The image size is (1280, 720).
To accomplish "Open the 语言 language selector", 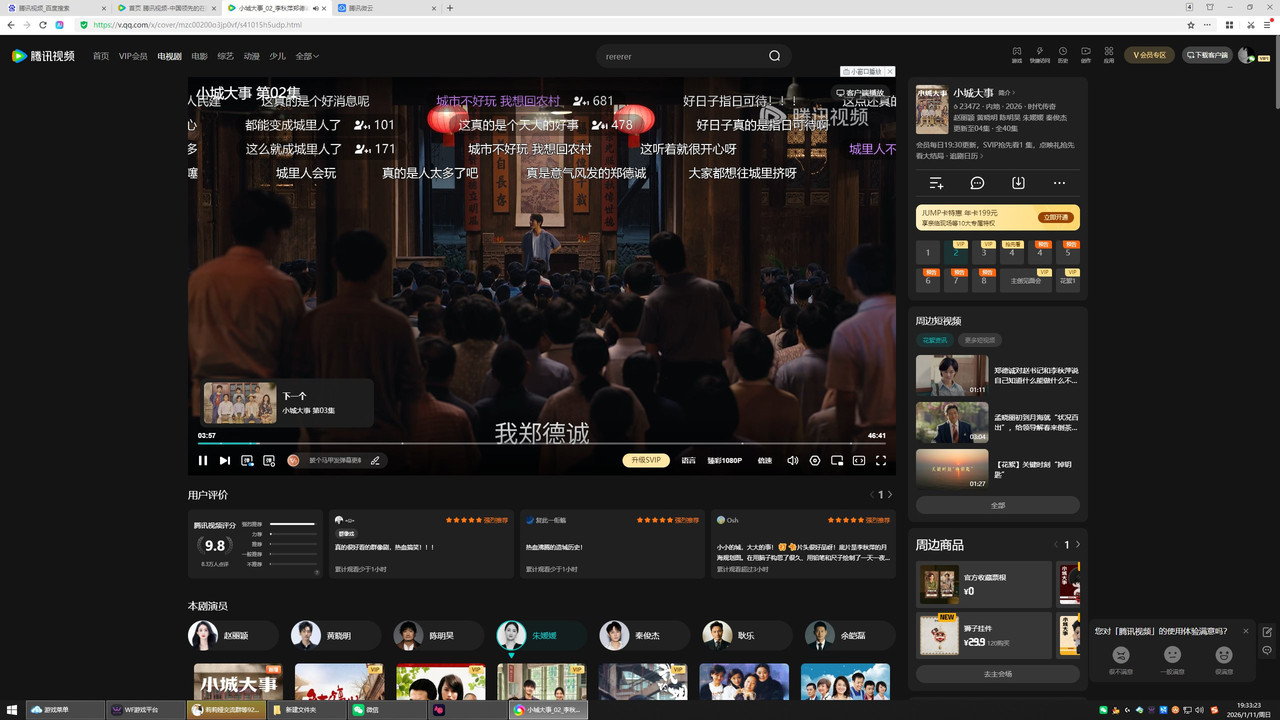I will coord(688,460).
